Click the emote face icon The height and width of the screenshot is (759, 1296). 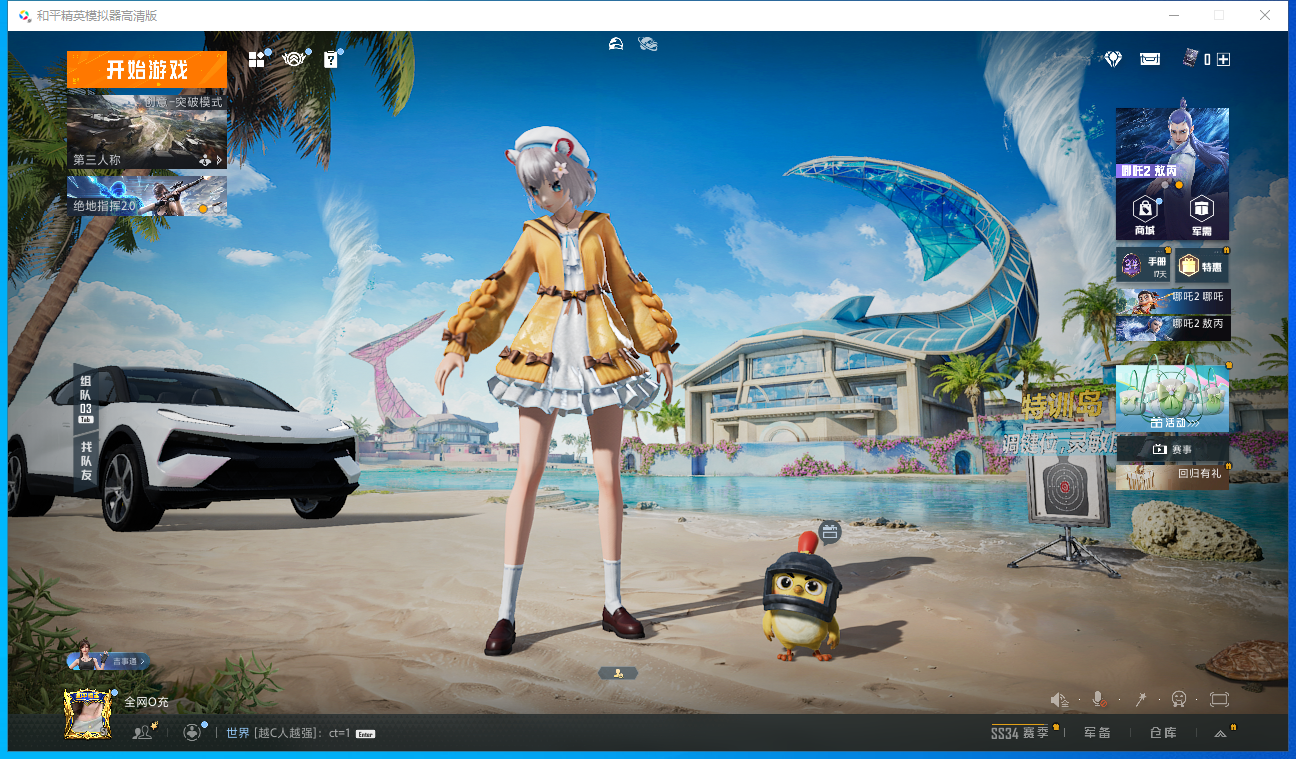1179,700
